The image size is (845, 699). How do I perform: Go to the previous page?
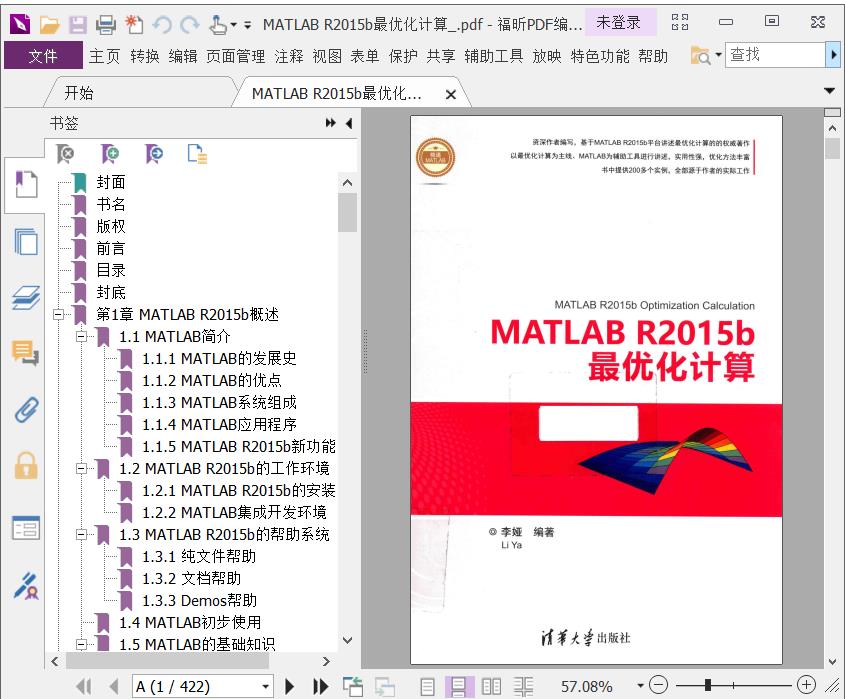coord(114,687)
